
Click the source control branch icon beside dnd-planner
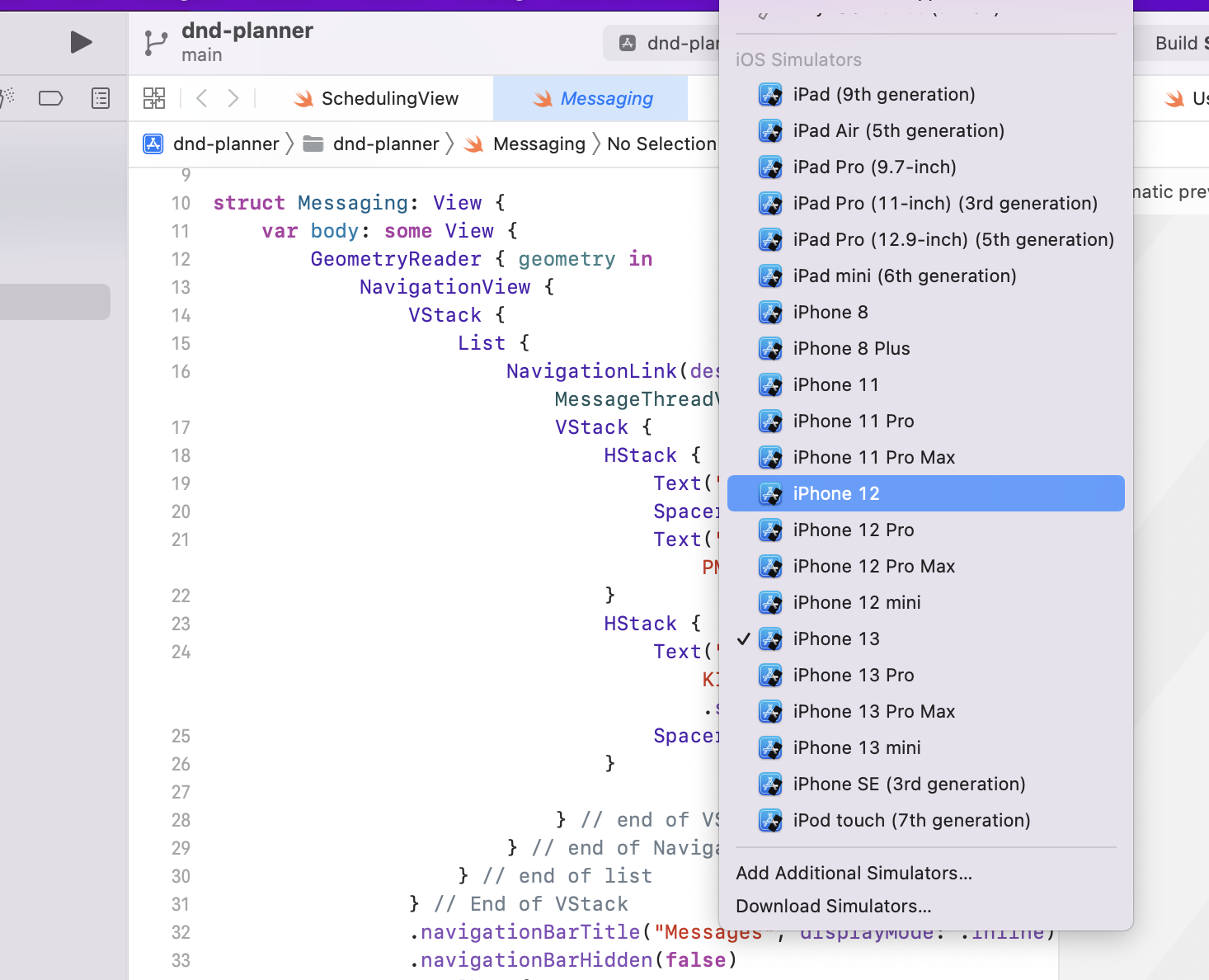[x=155, y=42]
